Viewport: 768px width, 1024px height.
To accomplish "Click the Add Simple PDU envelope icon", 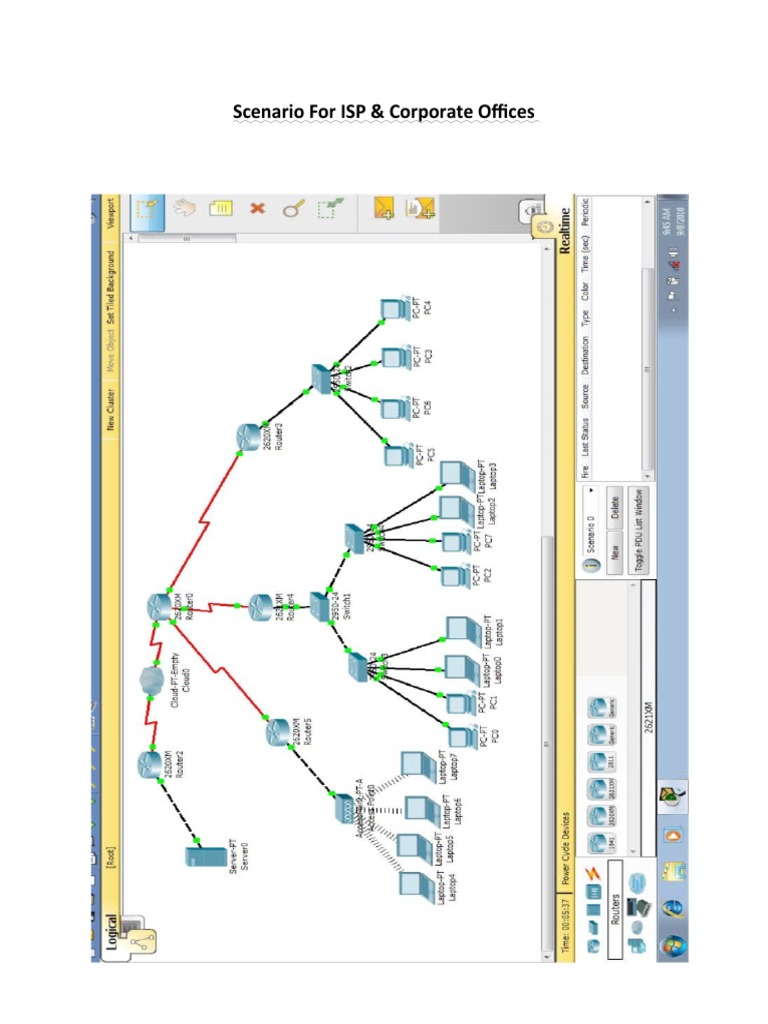I will pyautogui.click(x=384, y=208).
